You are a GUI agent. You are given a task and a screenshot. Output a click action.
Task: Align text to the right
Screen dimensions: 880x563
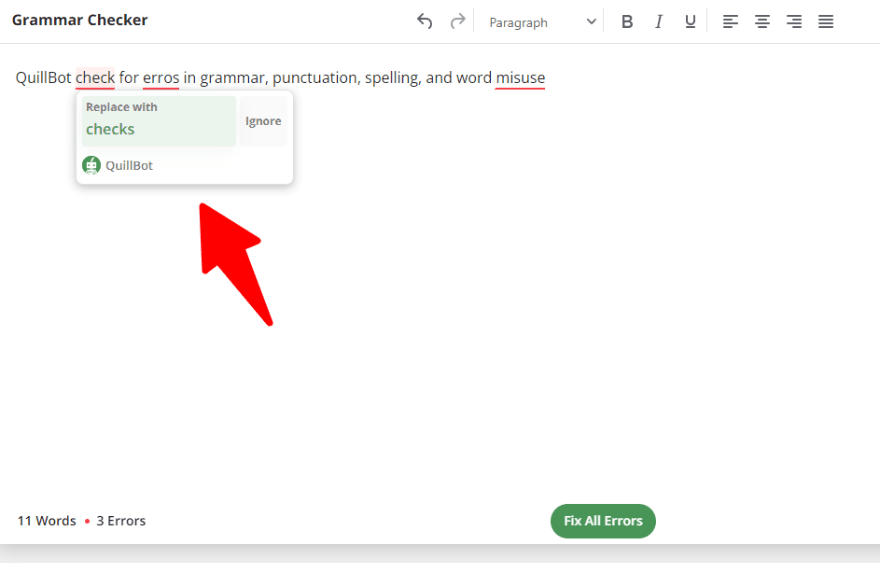click(x=794, y=21)
